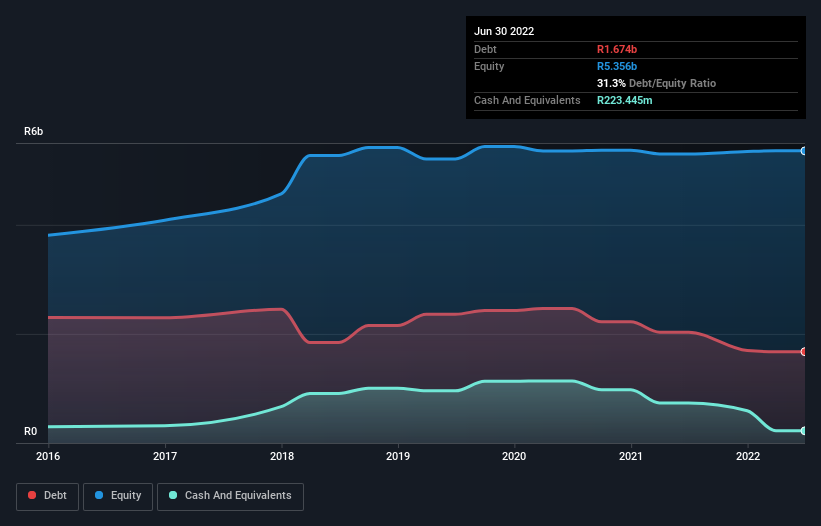Click the R0 y-axis label
The width and height of the screenshot is (821, 526).
pyautogui.click(x=31, y=431)
